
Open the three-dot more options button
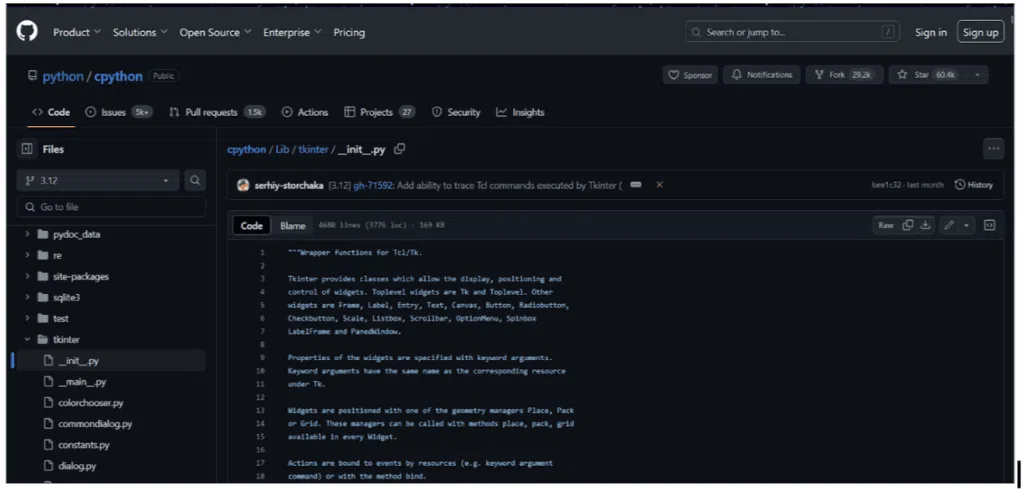click(x=993, y=149)
